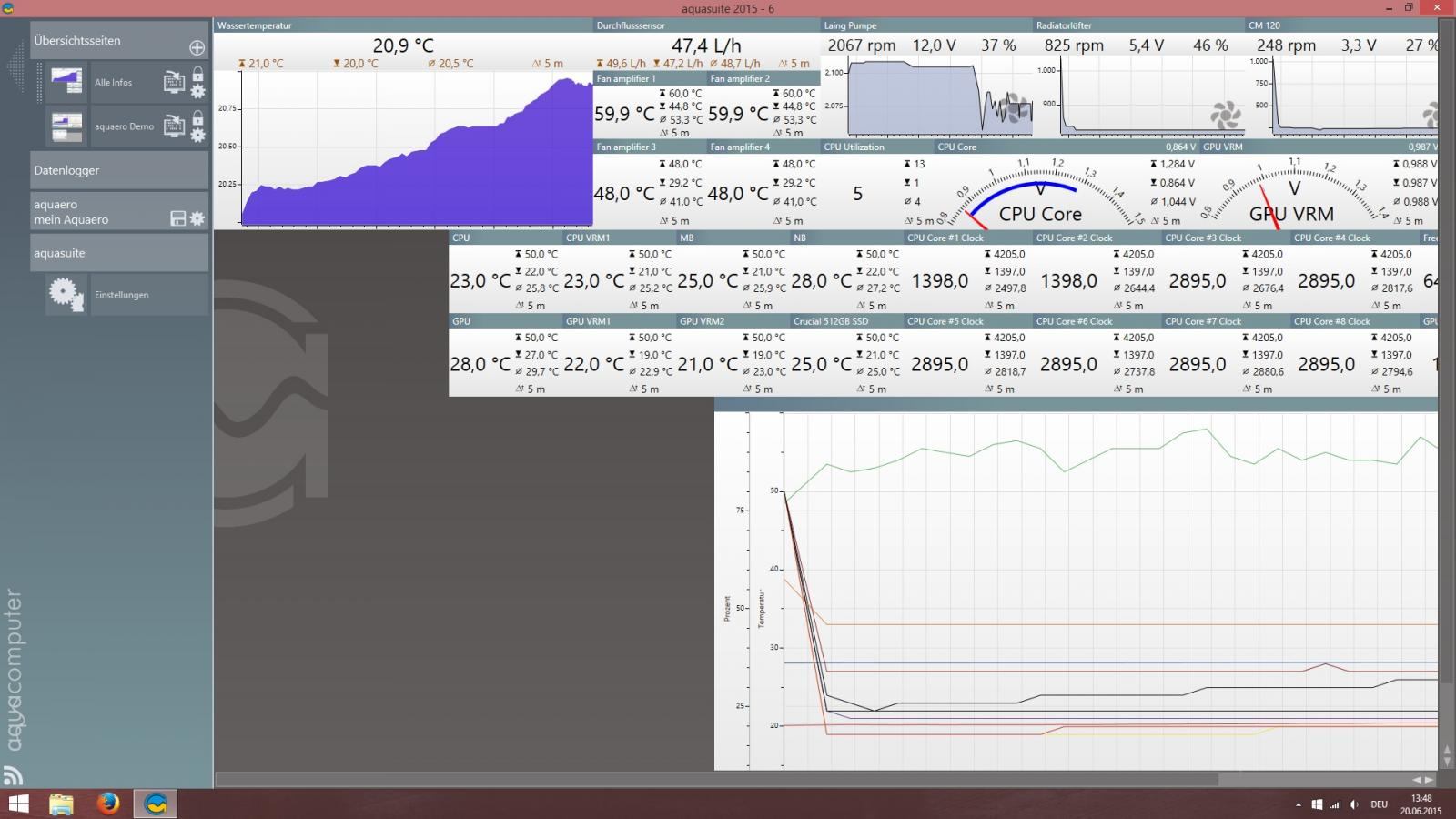Viewport: 1456px width, 819px height.
Task: Open the volume control in system tray
Action: point(1353,804)
